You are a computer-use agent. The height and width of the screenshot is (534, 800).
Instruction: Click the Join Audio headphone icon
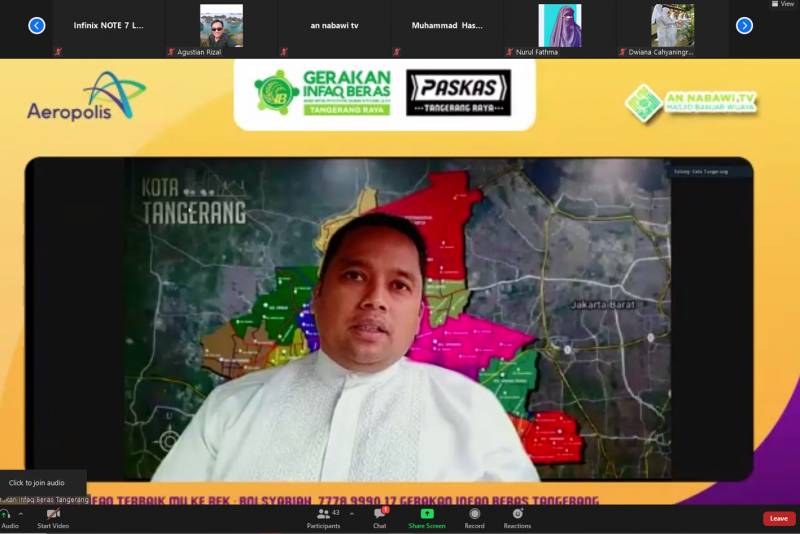point(6,514)
